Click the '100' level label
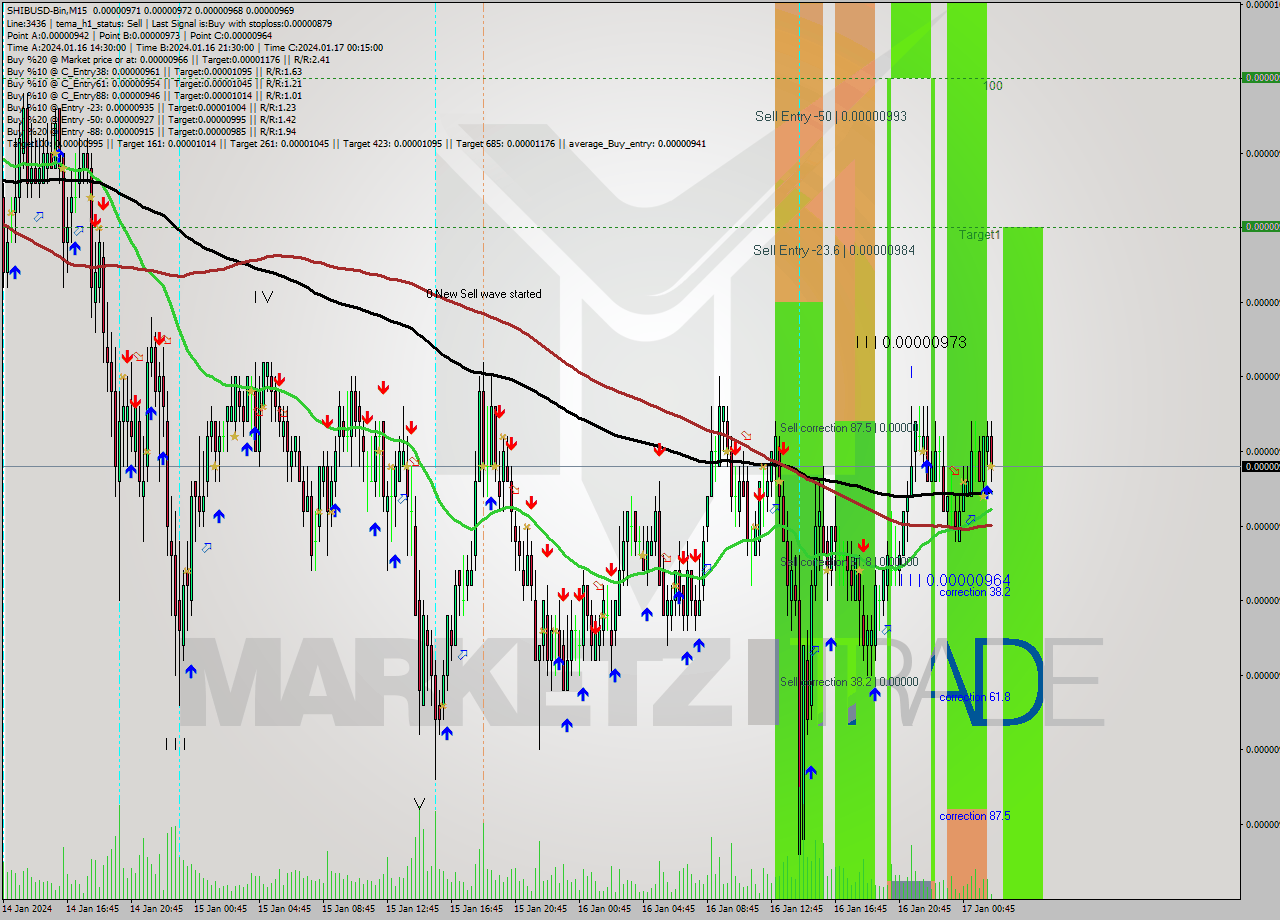 click(992, 86)
